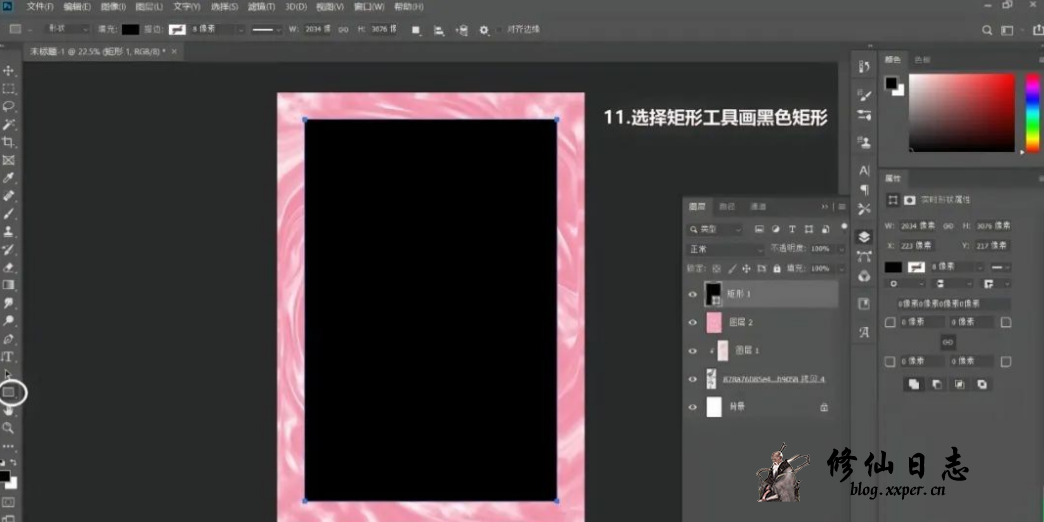Click the link corner radii button
Screen dimensions: 1044x522
(946, 342)
